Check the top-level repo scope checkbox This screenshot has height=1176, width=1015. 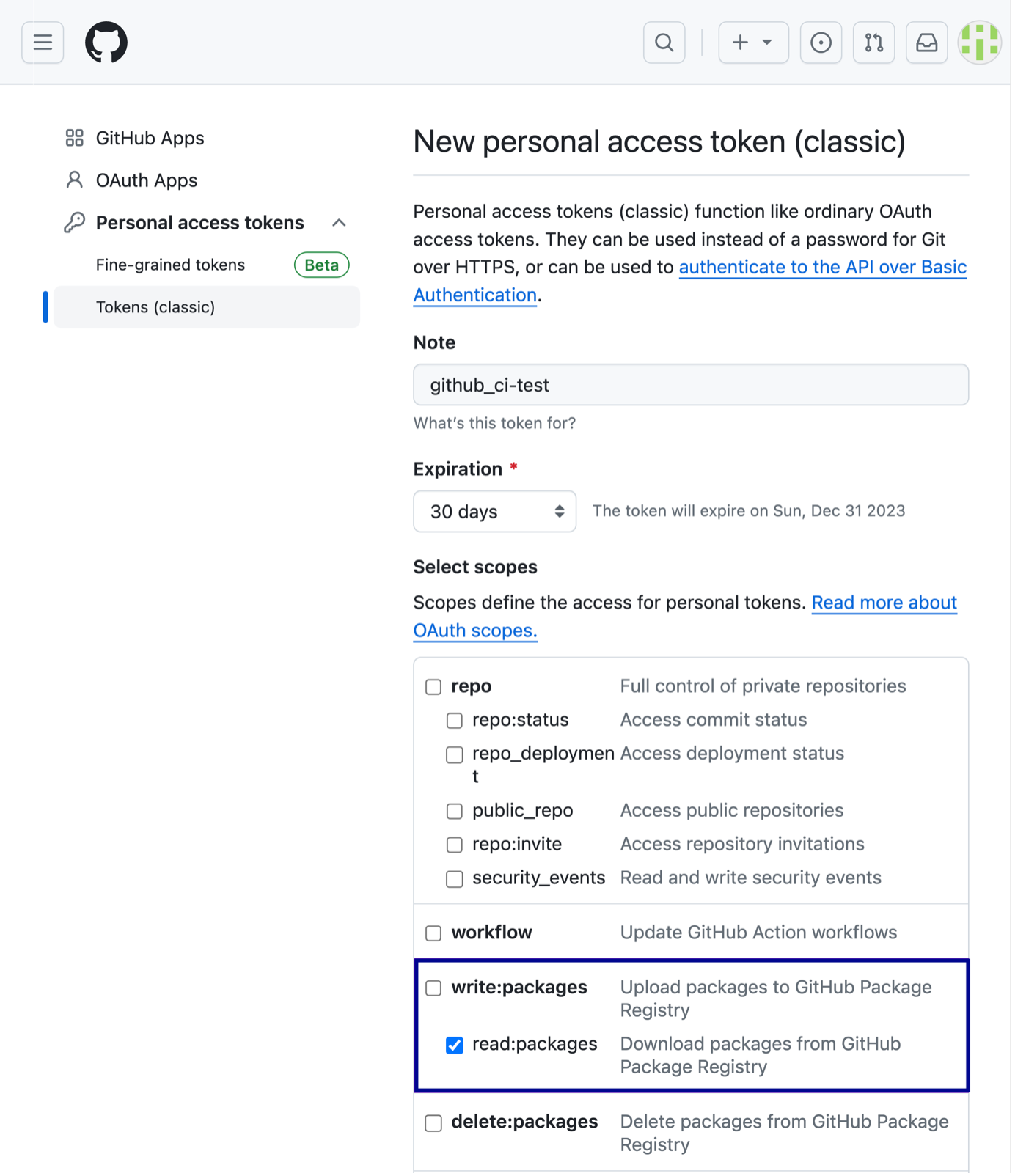(x=433, y=687)
